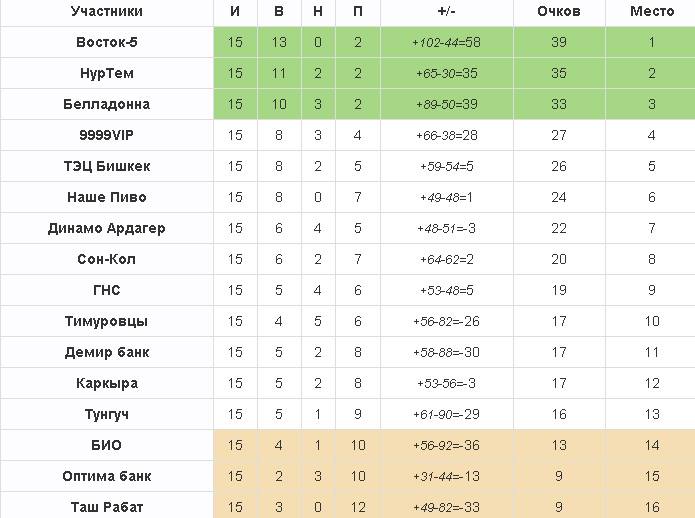Click the Демир банк team name
Image resolution: width=695 pixels, height=518 pixels.
point(106,352)
